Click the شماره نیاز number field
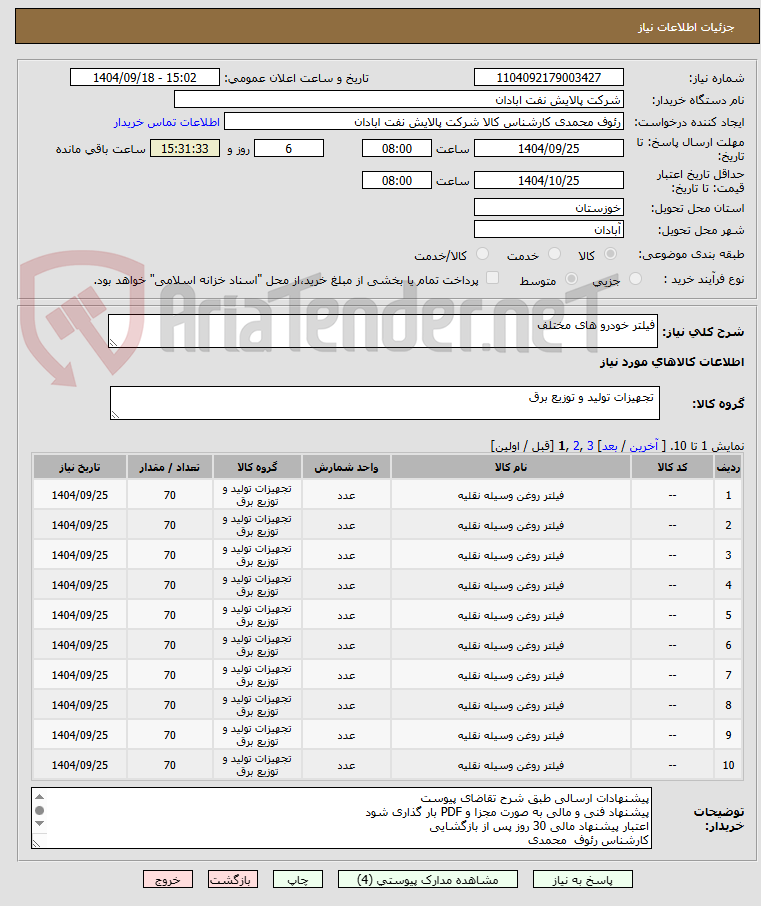761x906 pixels. click(548, 77)
